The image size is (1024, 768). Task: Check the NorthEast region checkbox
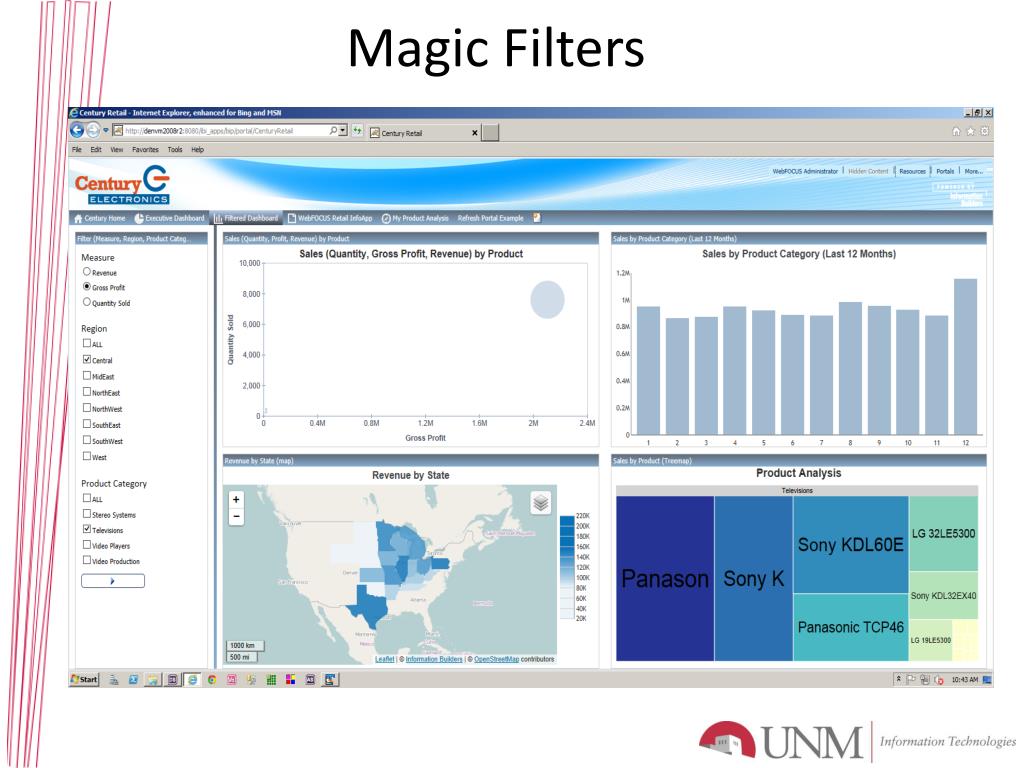pos(87,392)
